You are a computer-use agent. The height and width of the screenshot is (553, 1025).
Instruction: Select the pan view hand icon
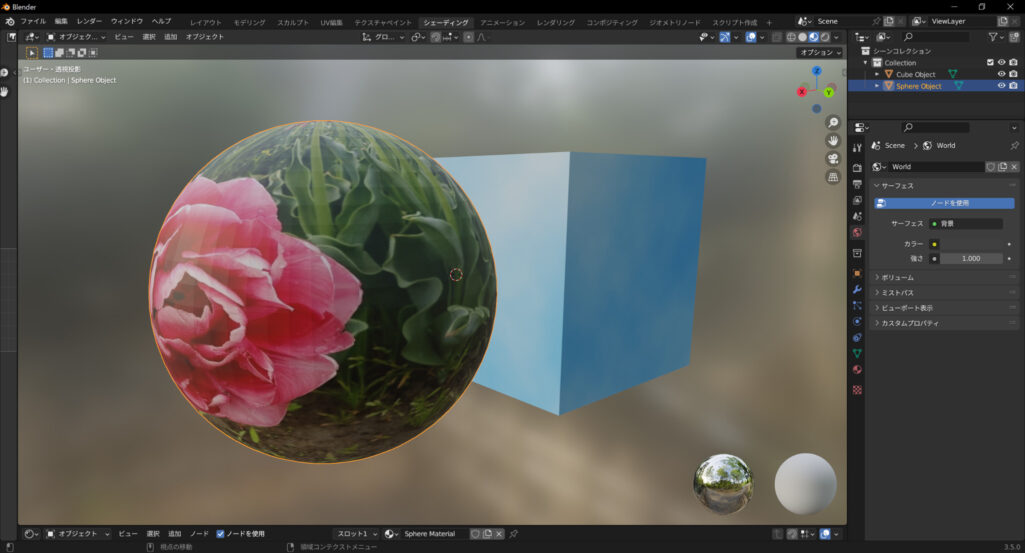tap(833, 141)
